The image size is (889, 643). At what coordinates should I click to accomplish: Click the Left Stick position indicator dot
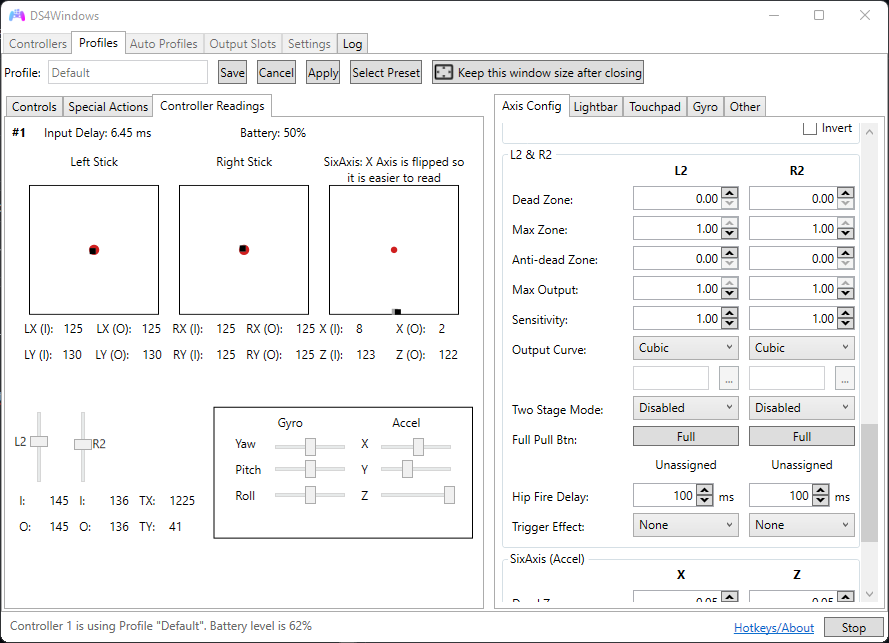click(94, 250)
